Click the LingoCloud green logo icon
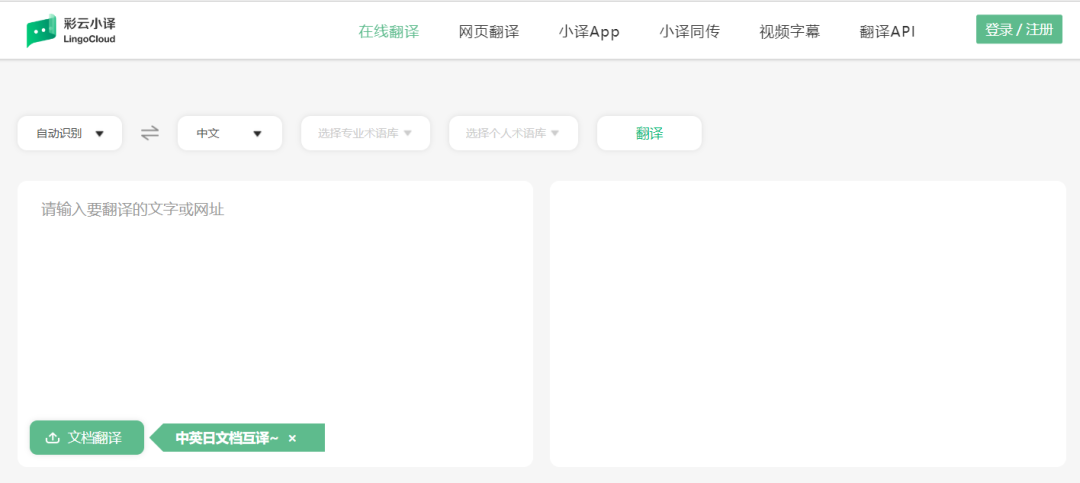Image resolution: width=1080 pixels, height=483 pixels. coord(41,31)
